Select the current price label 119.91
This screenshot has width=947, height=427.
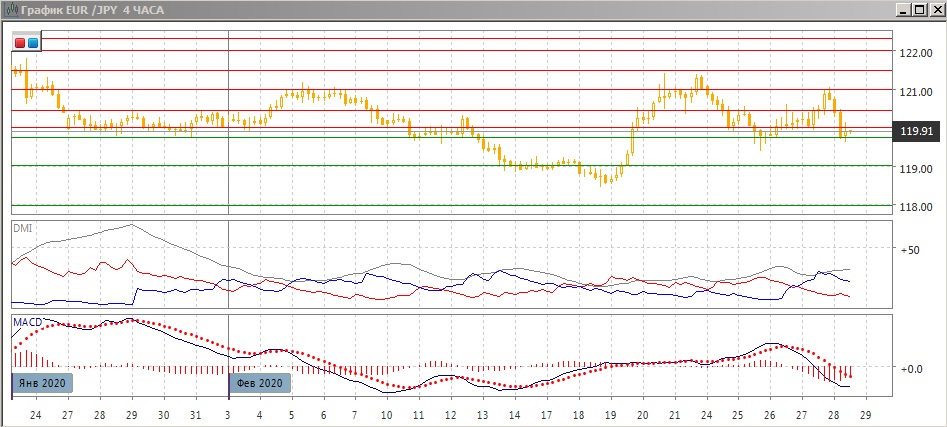pos(917,131)
